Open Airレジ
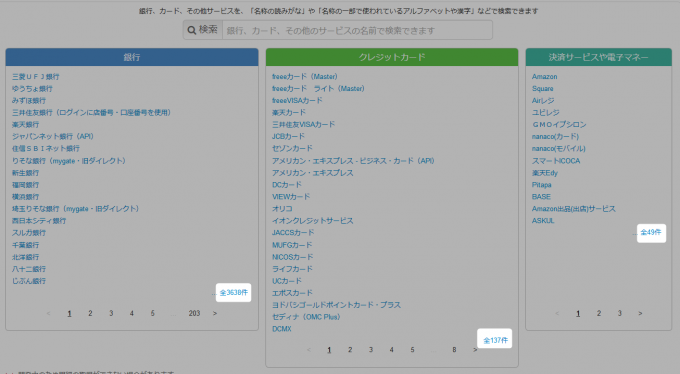The width and height of the screenshot is (680, 374). coord(543,101)
